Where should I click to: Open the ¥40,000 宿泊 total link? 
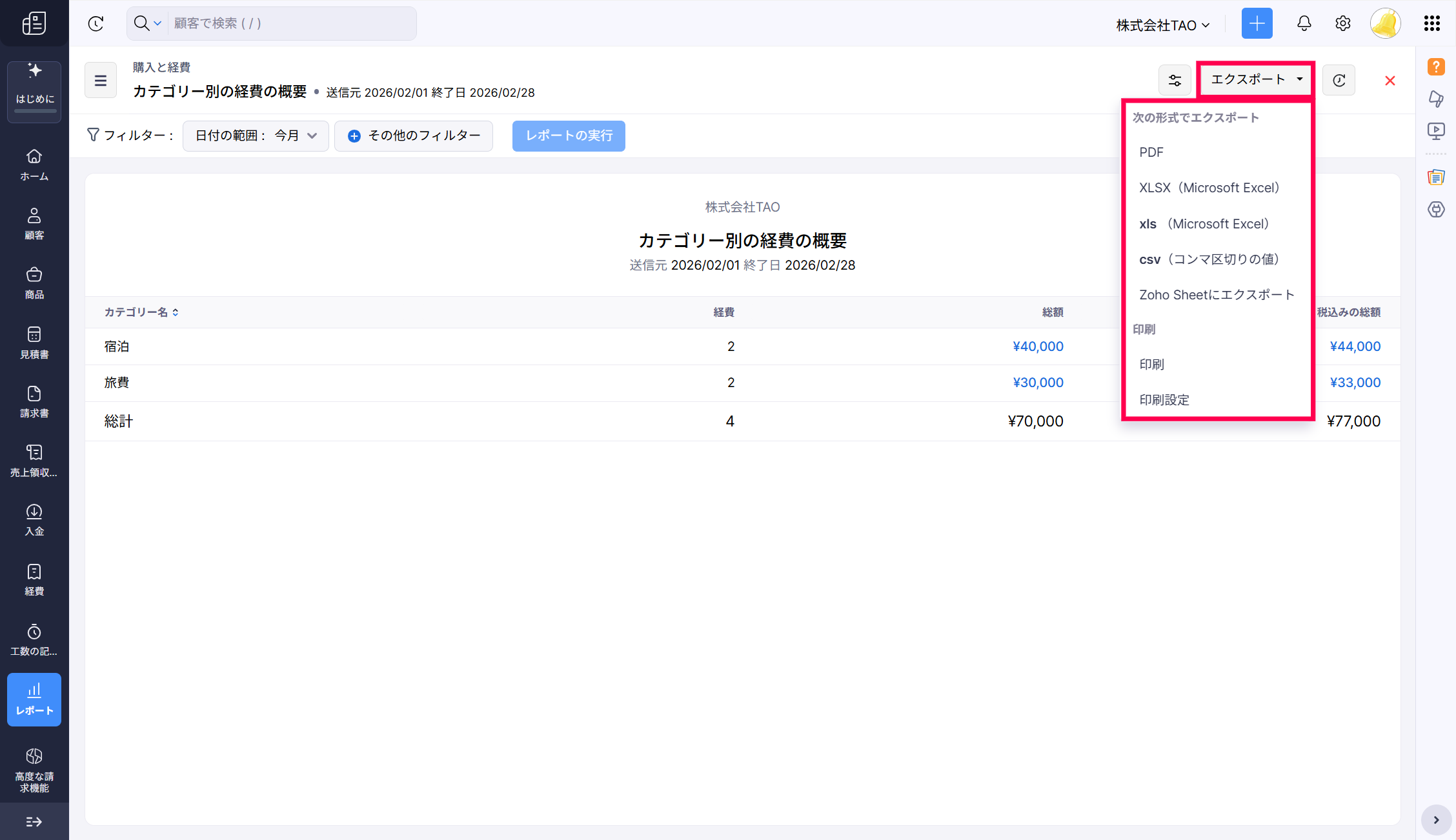click(x=1037, y=346)
